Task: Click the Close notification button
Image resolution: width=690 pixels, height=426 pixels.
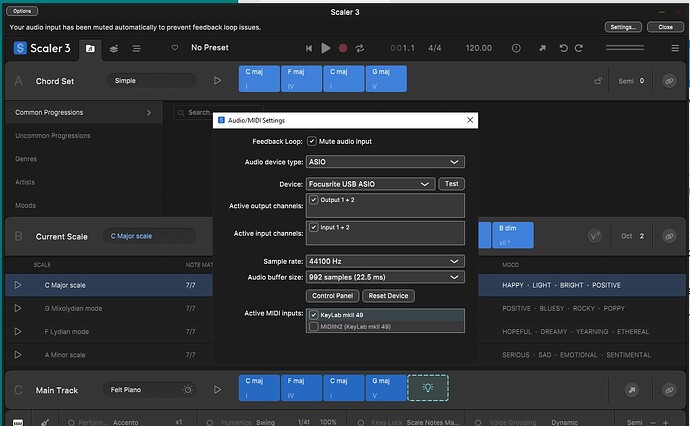Action: point(665,27)
